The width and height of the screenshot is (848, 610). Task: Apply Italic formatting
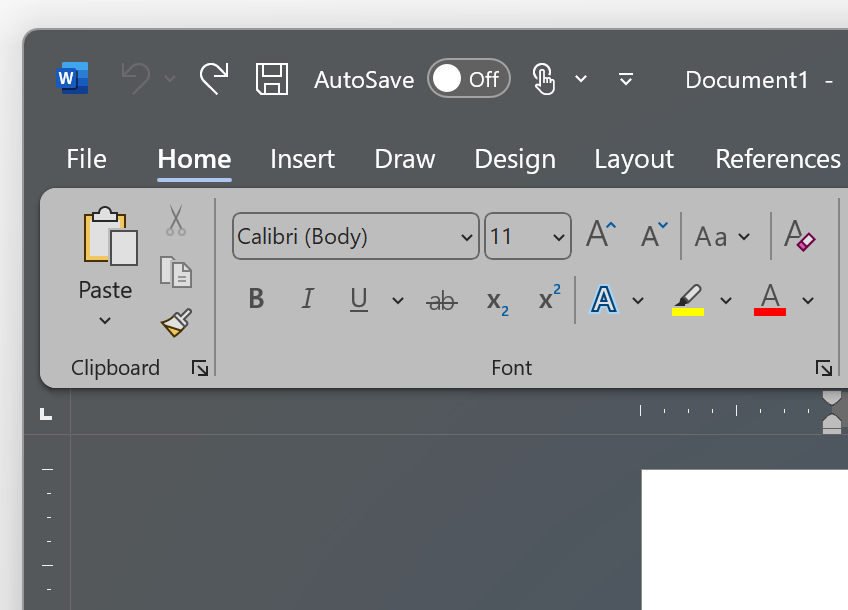click(307, 298)
